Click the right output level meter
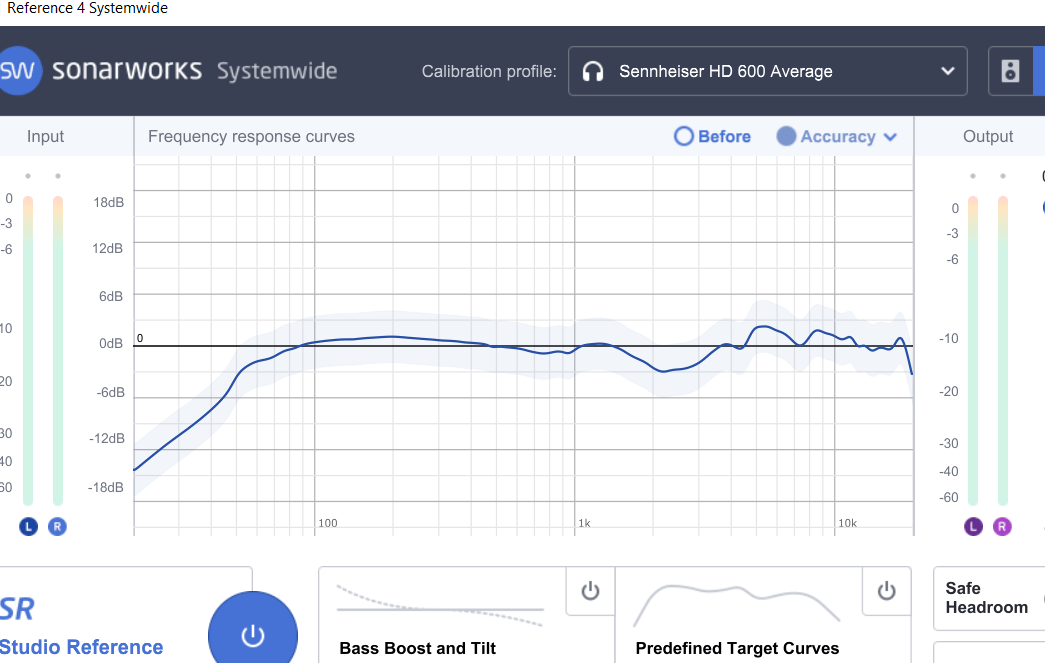This screenshot has height=663, width=1045. pyautogui.click(x=1003, y=350)
